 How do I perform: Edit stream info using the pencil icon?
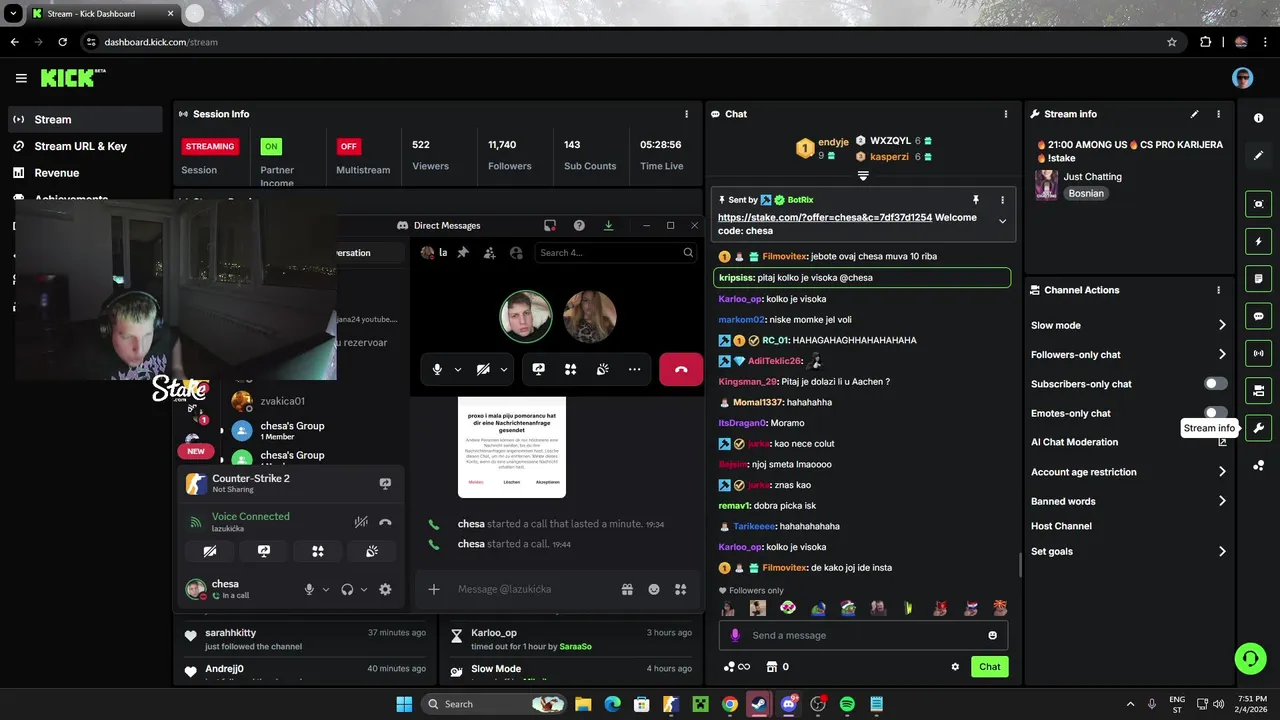1194,114
